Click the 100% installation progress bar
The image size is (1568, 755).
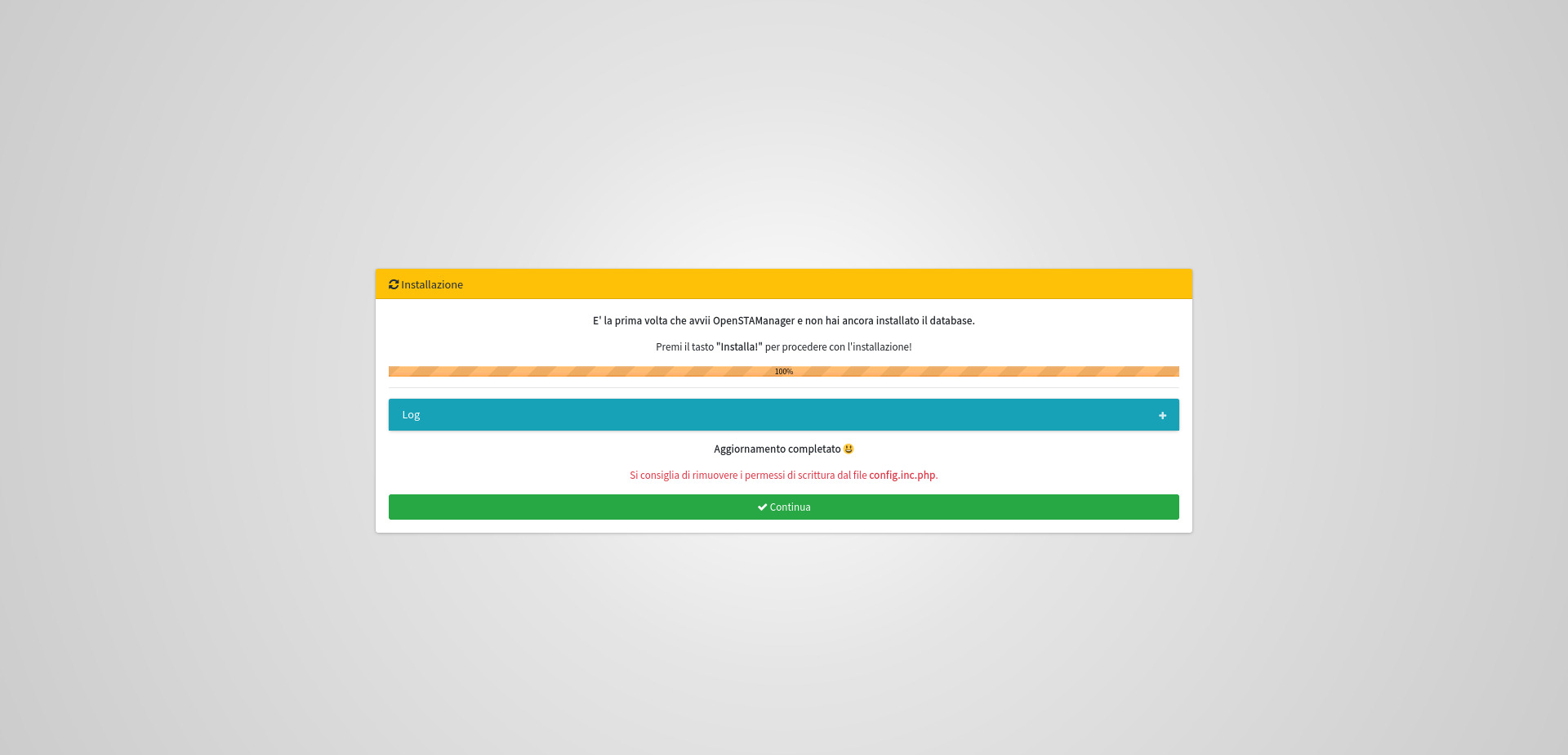click(784, 372)
